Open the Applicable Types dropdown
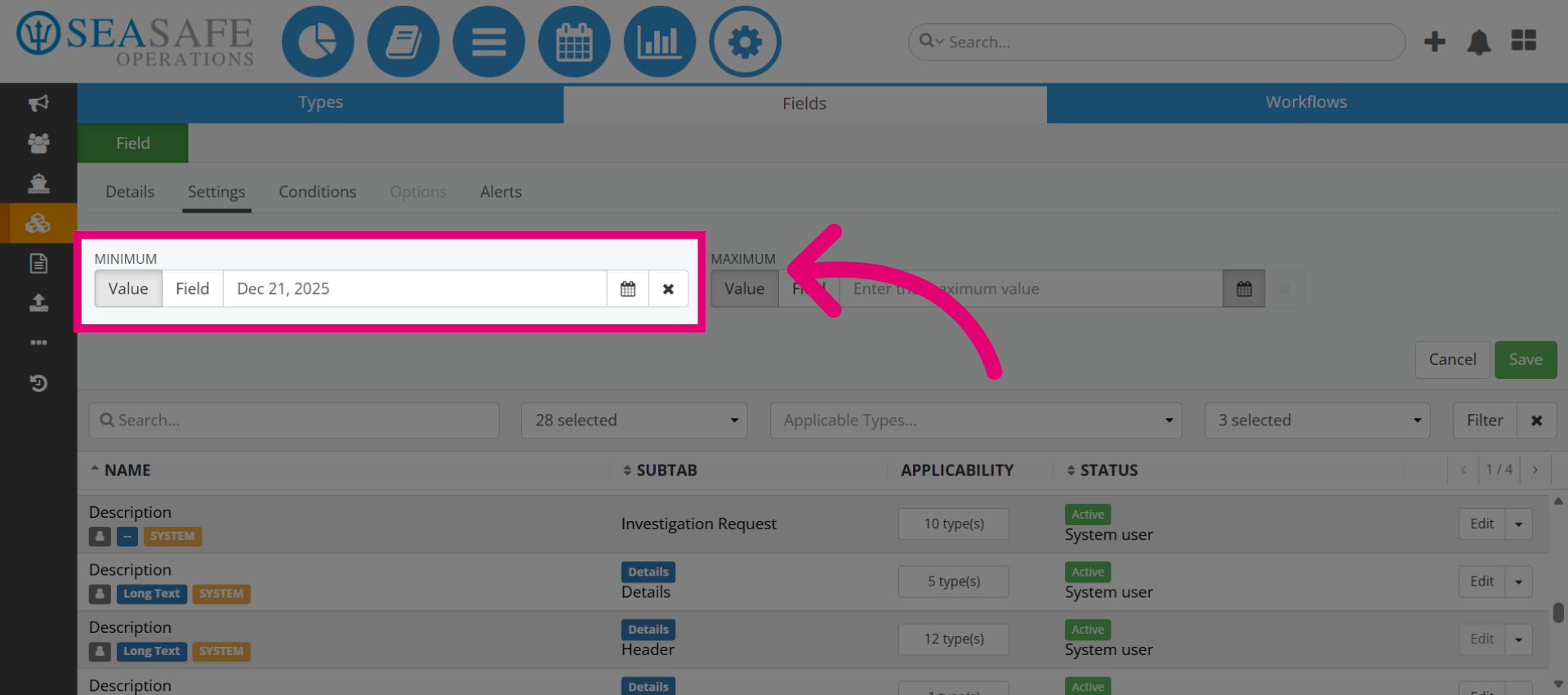The height and width of the screenshot is (695, 1568). pyautogui.click(x=976, y=421)
